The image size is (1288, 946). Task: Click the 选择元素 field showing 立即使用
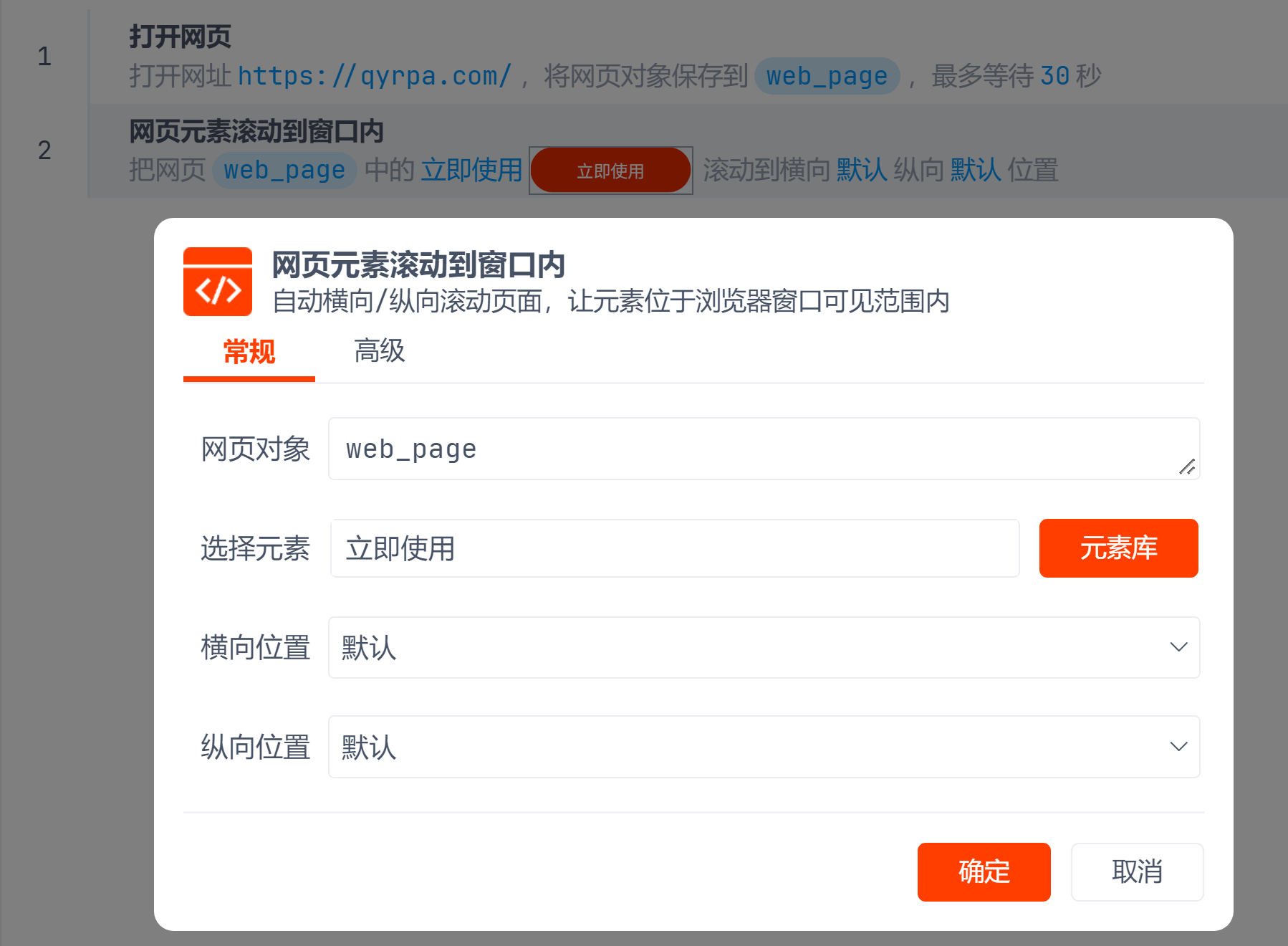(x=674, y=548)
